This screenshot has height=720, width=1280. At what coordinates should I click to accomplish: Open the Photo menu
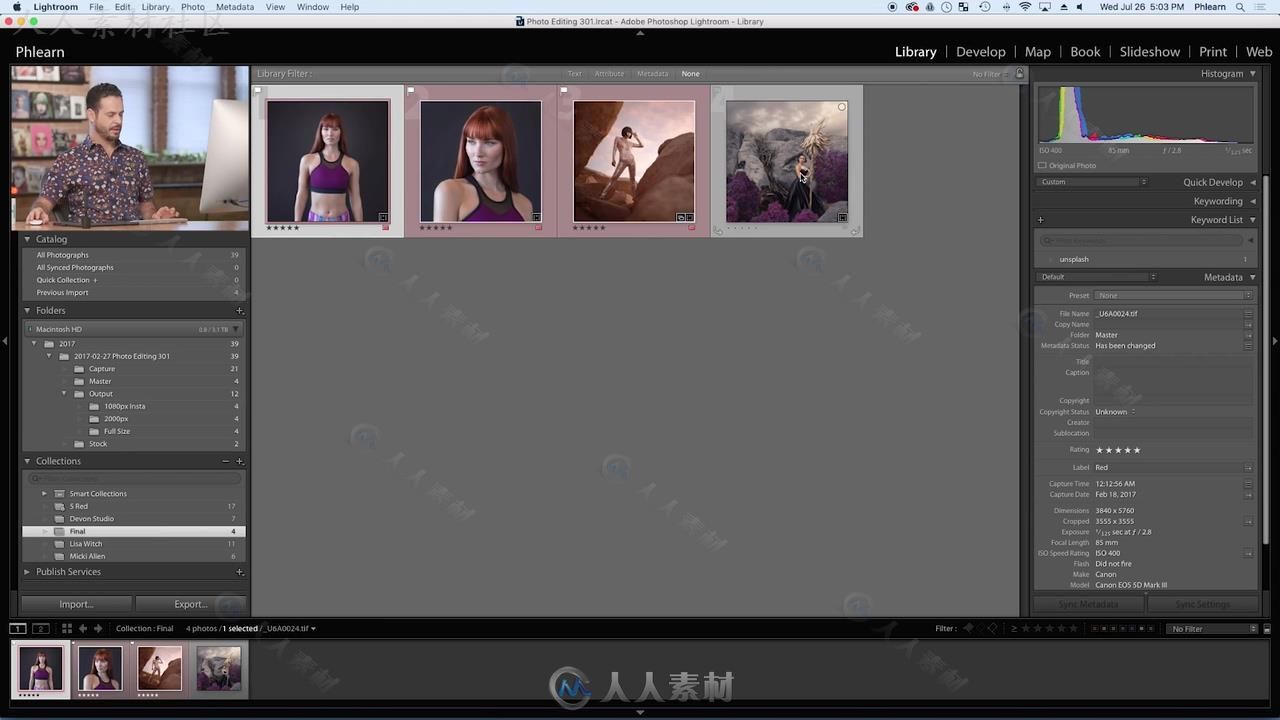[192, 7]
